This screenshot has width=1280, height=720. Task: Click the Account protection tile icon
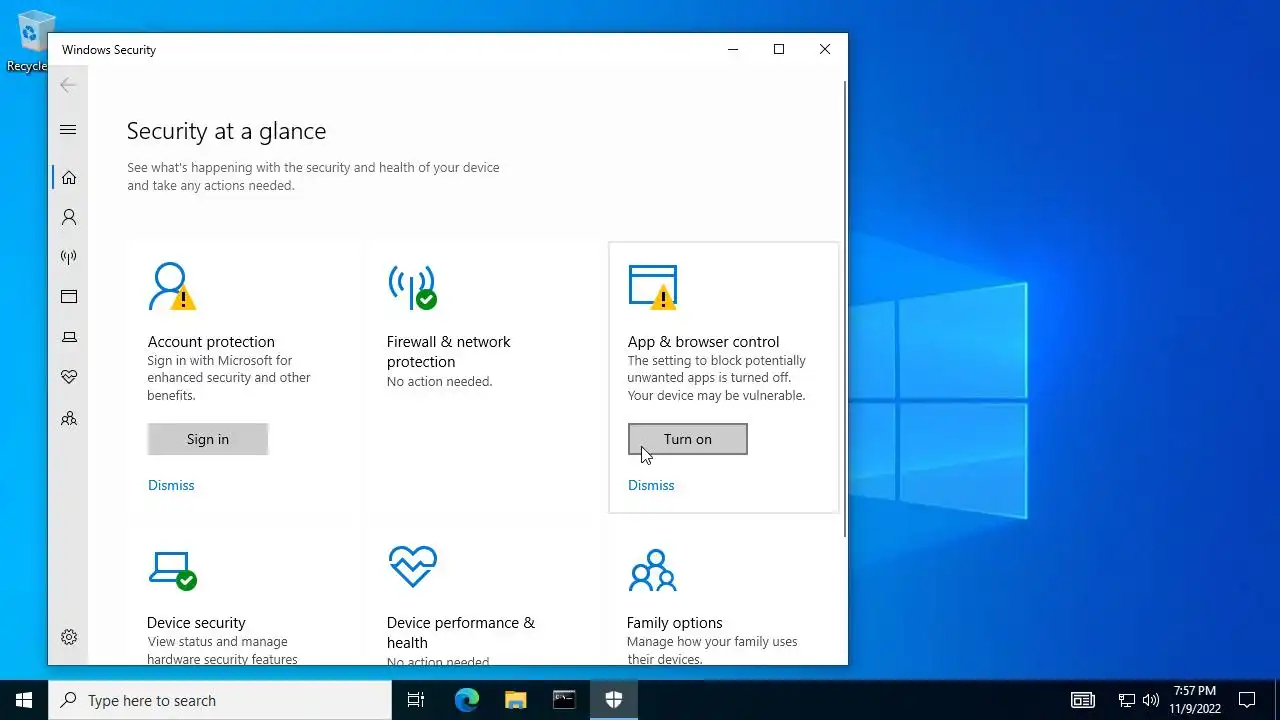171,287
